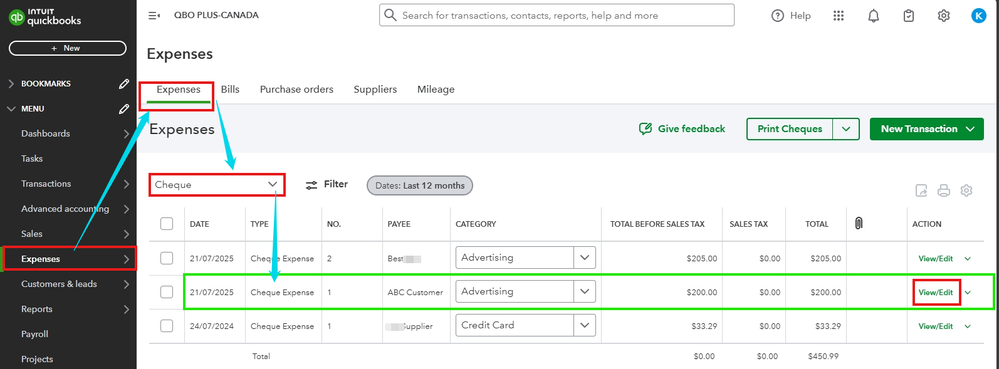
Task: Switch to the Bills tab
Action: coord(230,89)
